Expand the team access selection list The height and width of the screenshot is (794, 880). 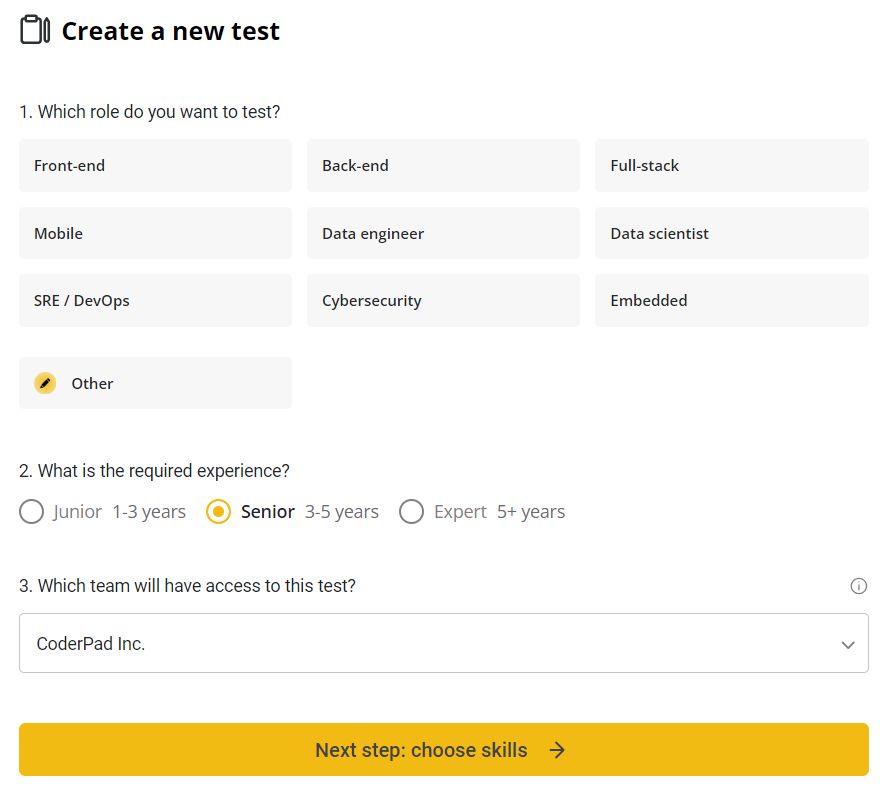tap(444, 643)
